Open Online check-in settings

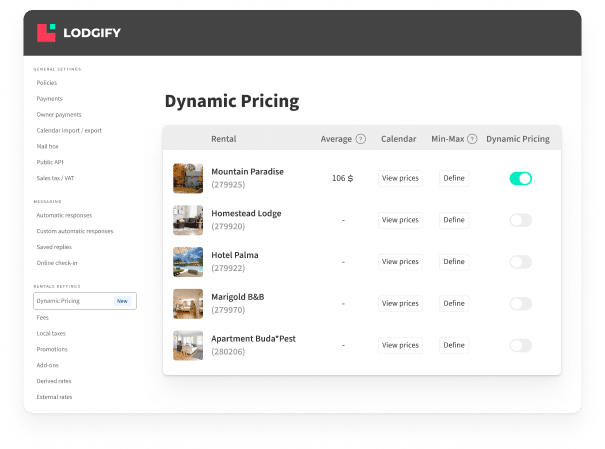point(57,263)
